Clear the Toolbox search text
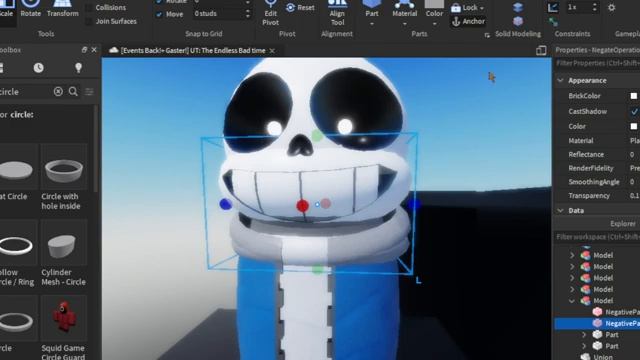This screenshot has height=360, width=640. (58, 91)
